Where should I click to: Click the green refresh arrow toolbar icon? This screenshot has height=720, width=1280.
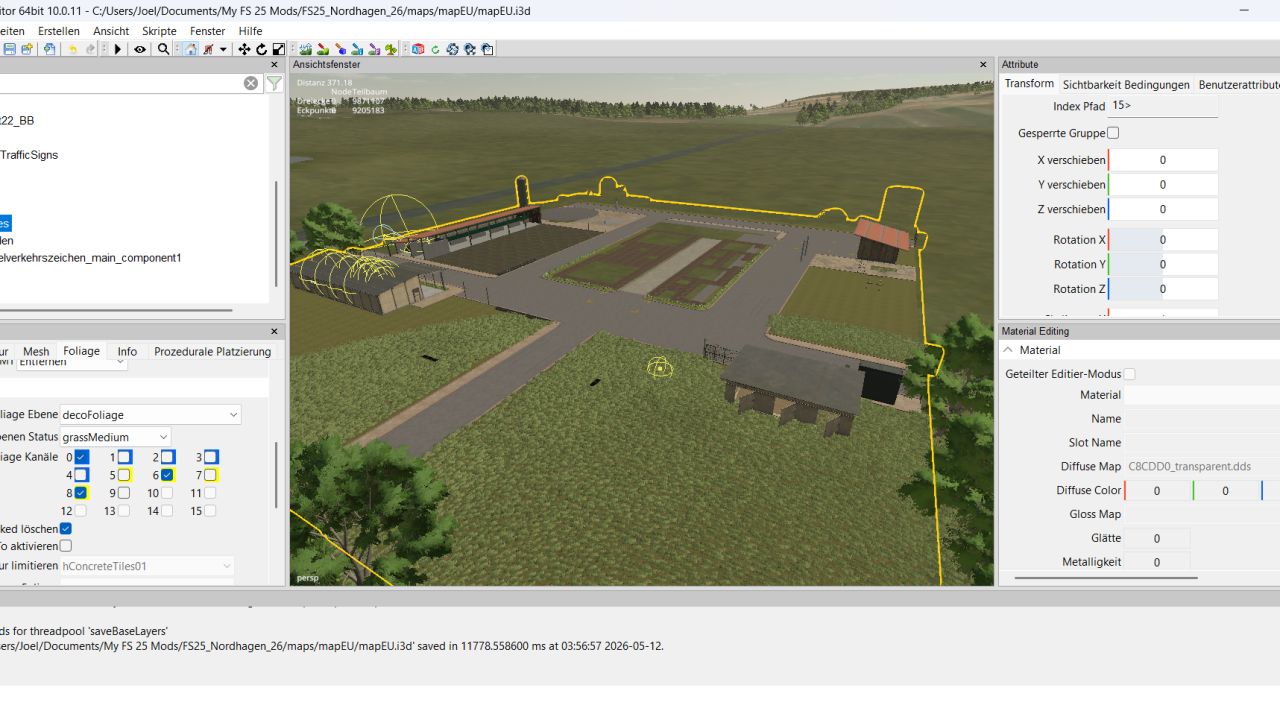pos(436,49)
